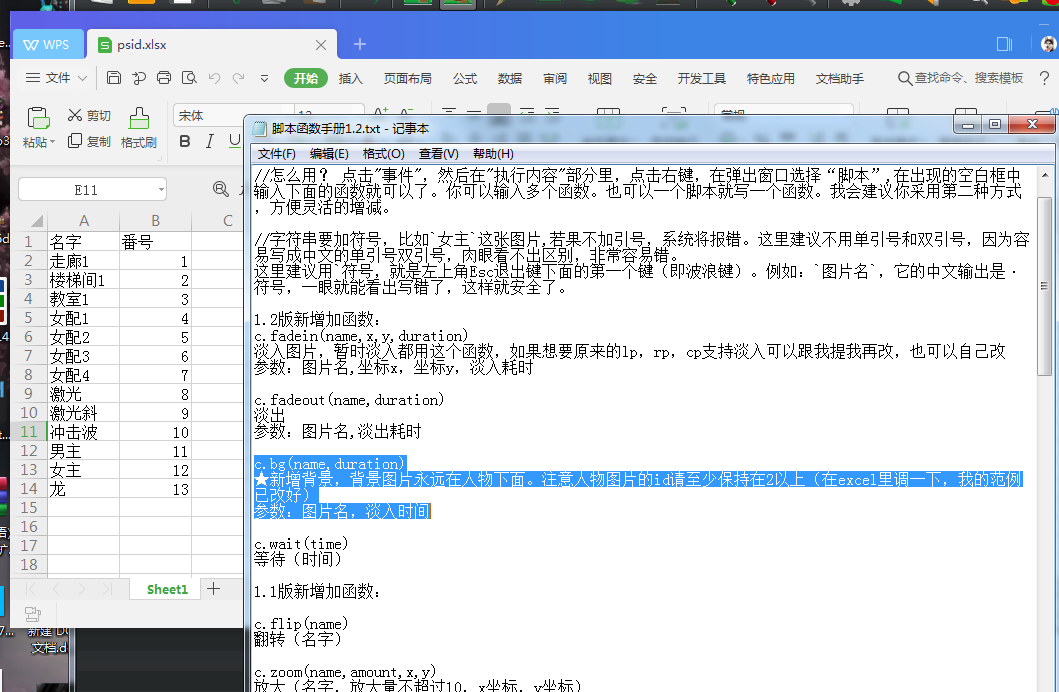Image resolution: width=1059 pixels, height=692 pixels.
Task: Close the psid.xlsx tab
Action: tap(321, 45)
